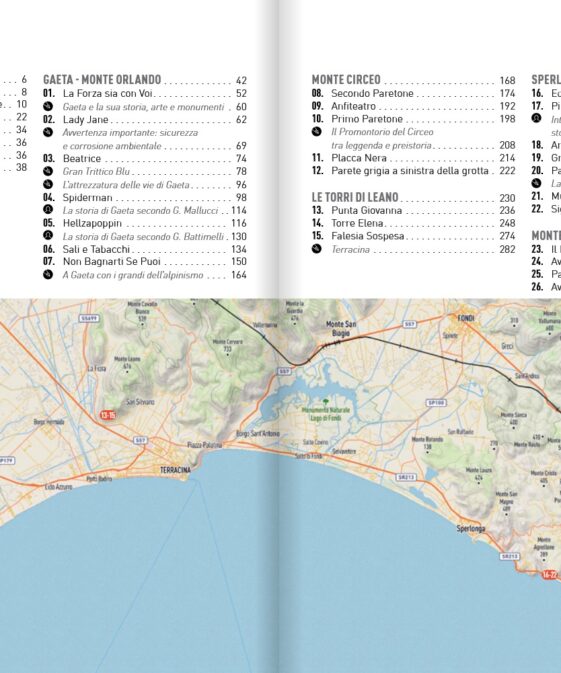The image size is (561, 673).
Task: Click the SR213 road sign near Salto di Fondi
Action: pyautogui.click(x=405, y=477)
